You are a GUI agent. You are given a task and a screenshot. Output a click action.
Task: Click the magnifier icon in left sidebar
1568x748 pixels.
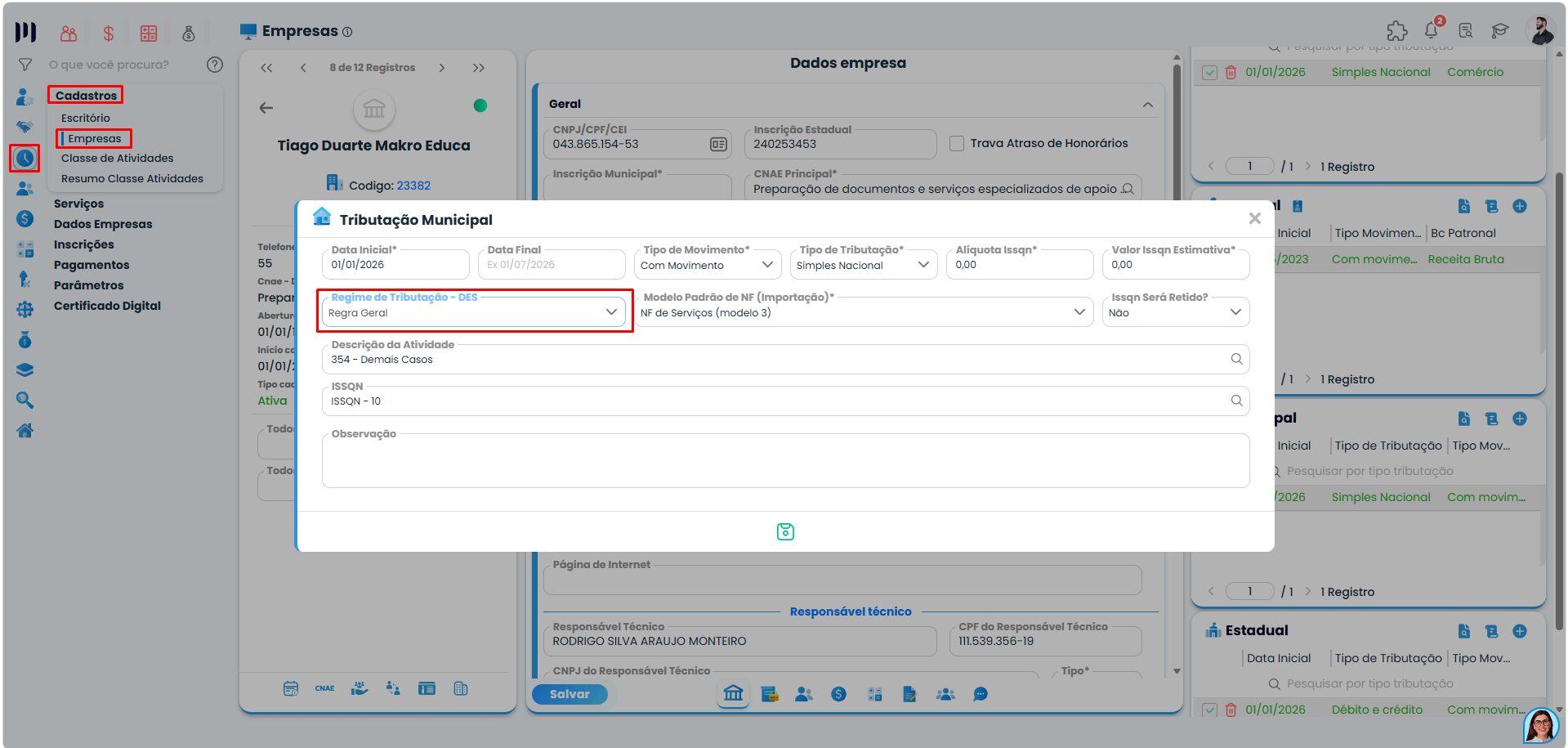[x=25, y=400]
